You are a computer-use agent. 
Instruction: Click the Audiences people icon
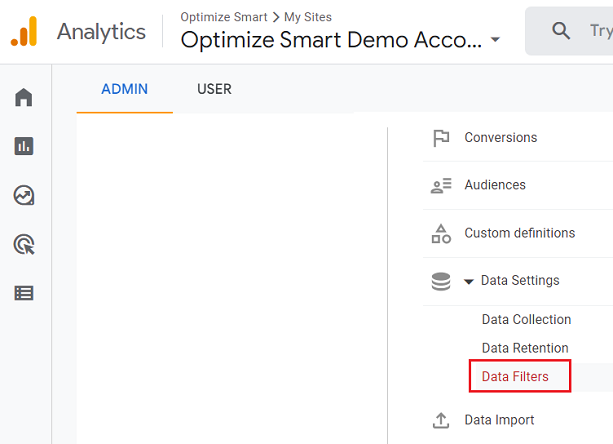(441, 185)
